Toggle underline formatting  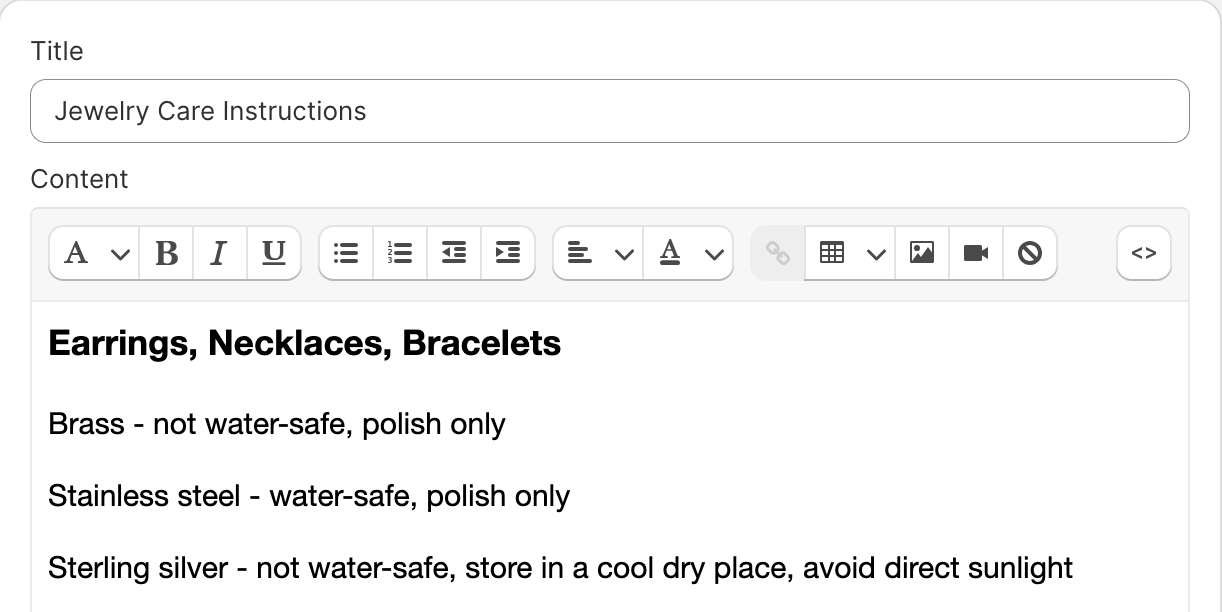[274, 253]
